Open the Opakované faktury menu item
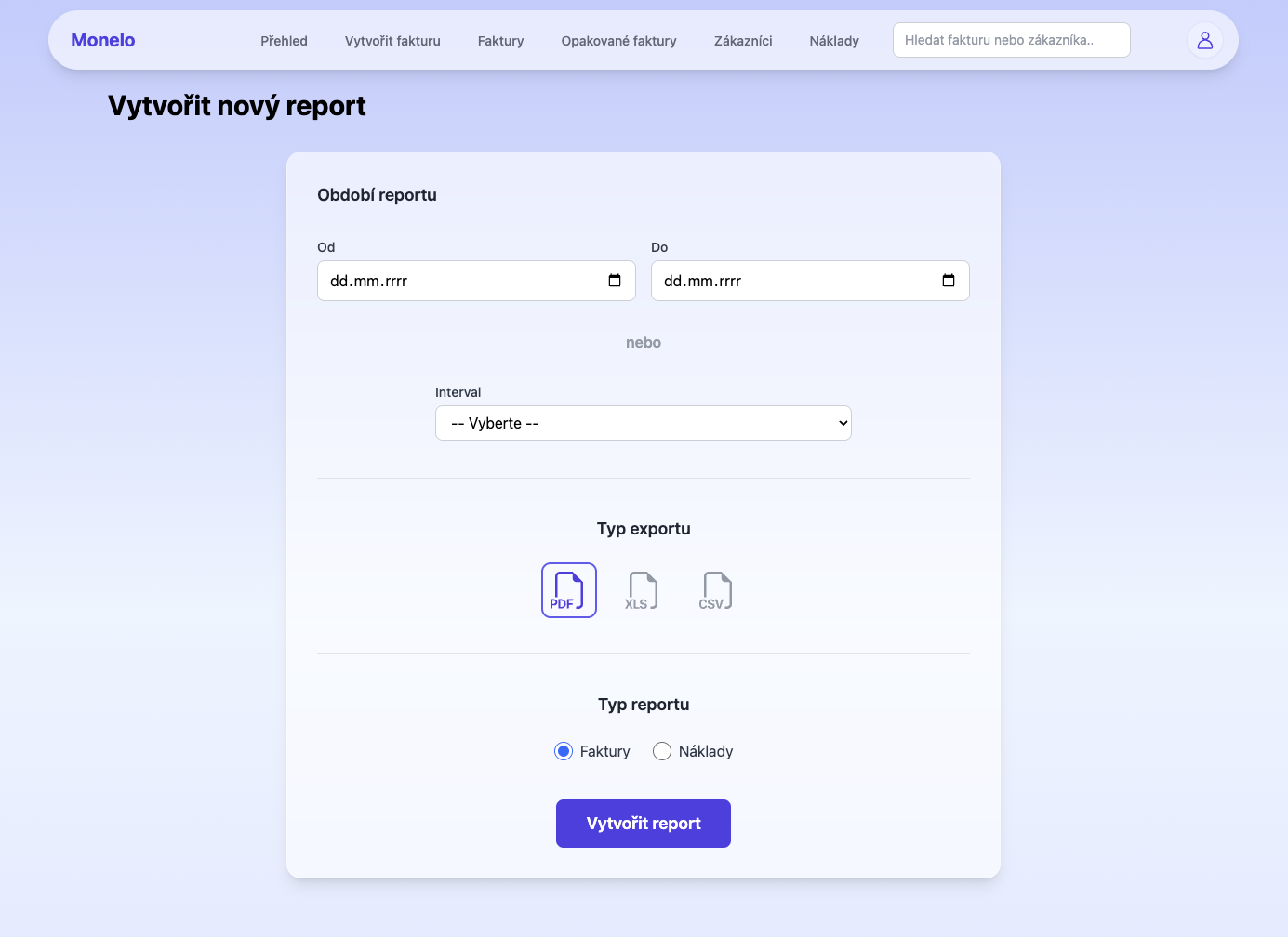1288x937 pixels. pos(618,40)
